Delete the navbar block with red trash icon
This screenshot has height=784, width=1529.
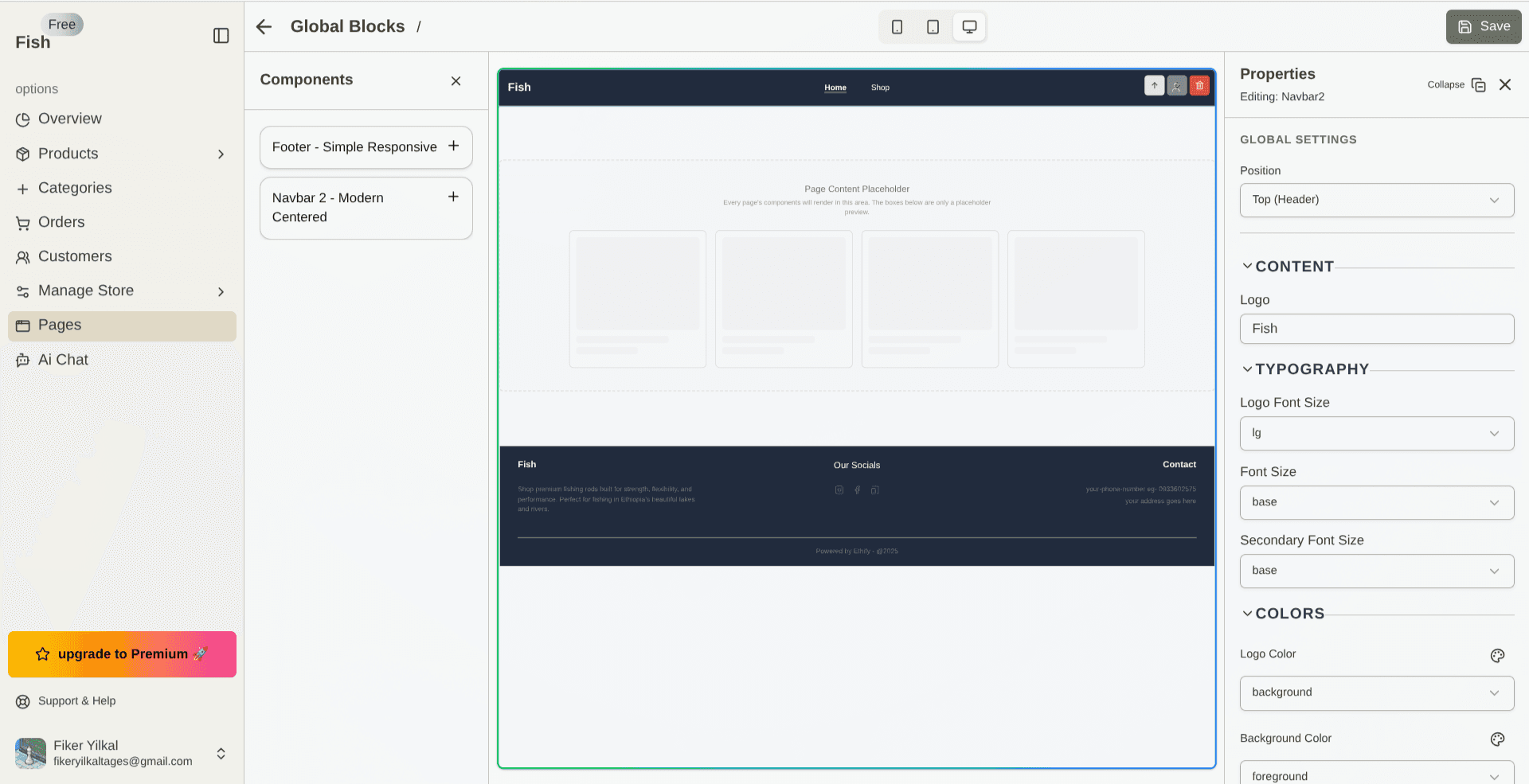pos(1199,85)
